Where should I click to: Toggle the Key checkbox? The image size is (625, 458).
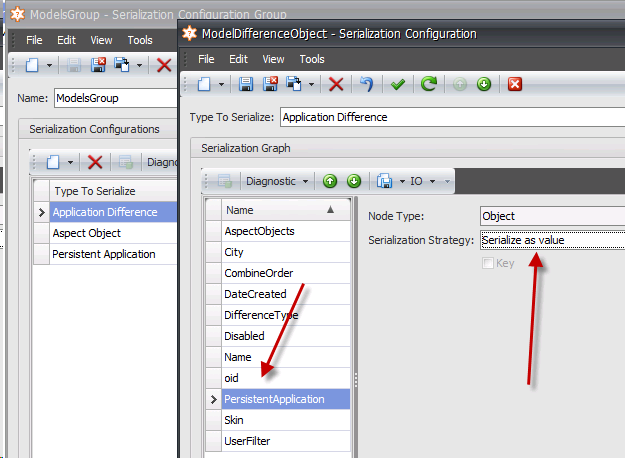coord(487,263)
